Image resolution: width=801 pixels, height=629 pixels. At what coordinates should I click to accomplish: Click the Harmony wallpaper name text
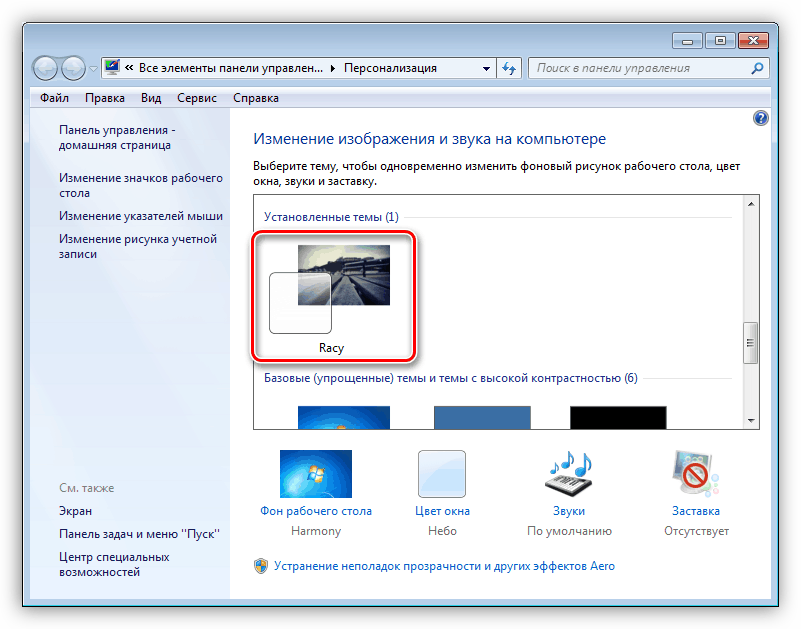point(316,531)
